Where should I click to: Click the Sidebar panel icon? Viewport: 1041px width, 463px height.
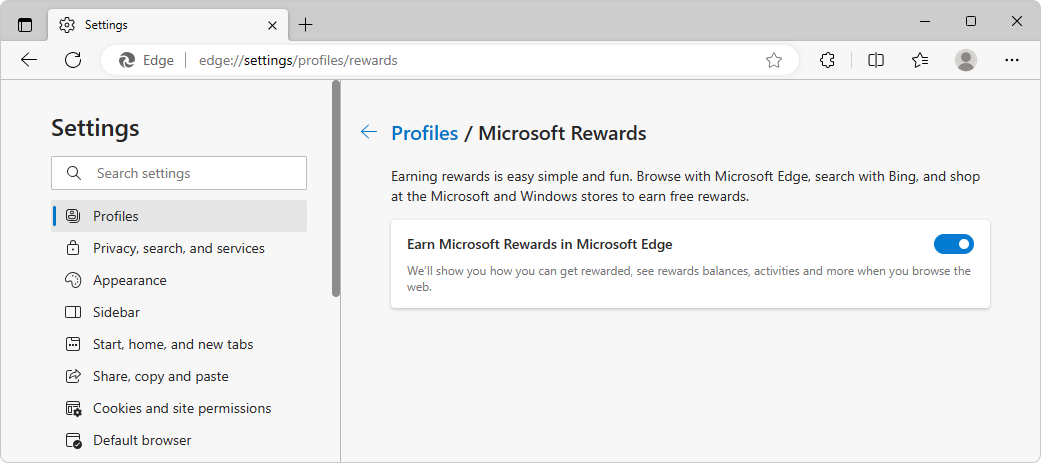coord(73,312)
